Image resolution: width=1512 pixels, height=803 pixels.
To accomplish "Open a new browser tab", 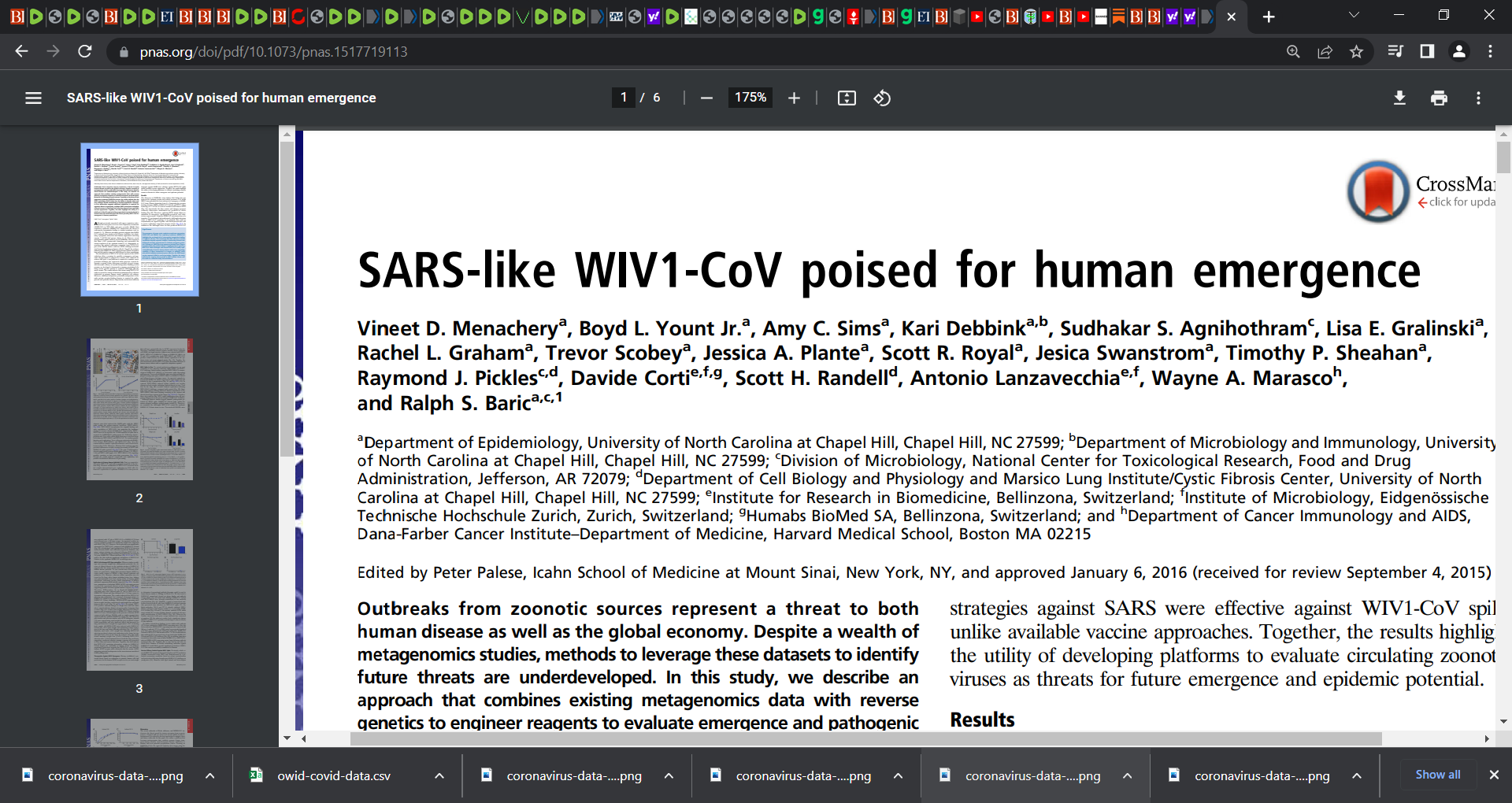I will coord(1269,17).
